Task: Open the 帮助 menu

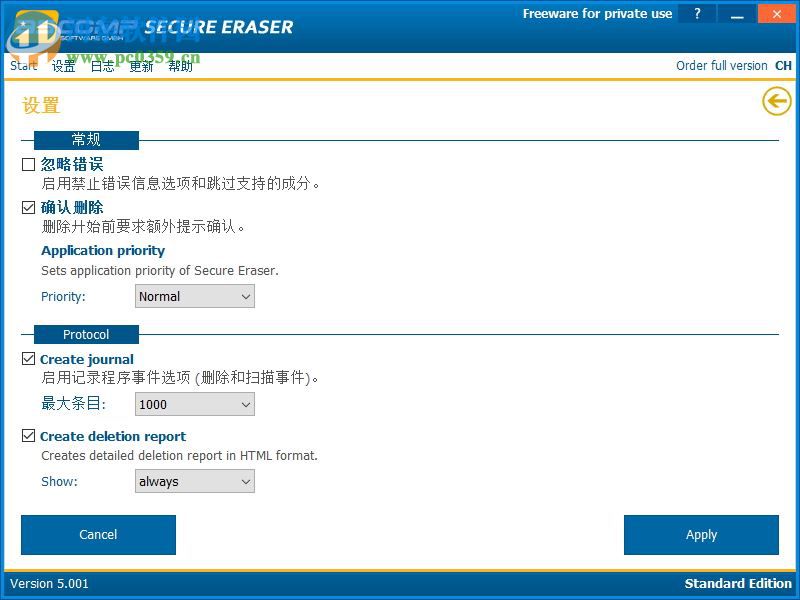Action: [180, 65]
